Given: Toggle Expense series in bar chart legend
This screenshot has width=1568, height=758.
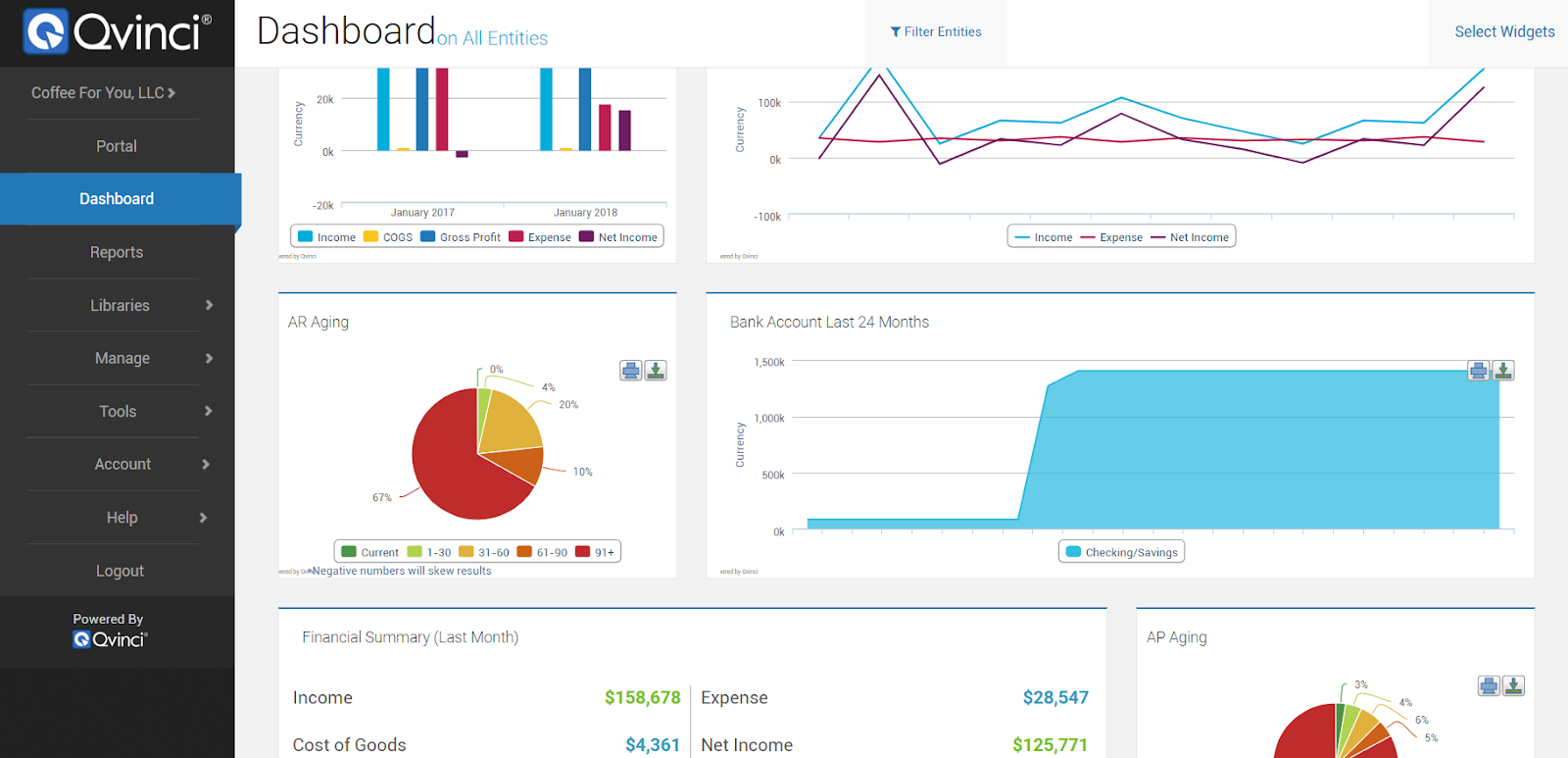Looking at the screenshot, I should [540, 237].
